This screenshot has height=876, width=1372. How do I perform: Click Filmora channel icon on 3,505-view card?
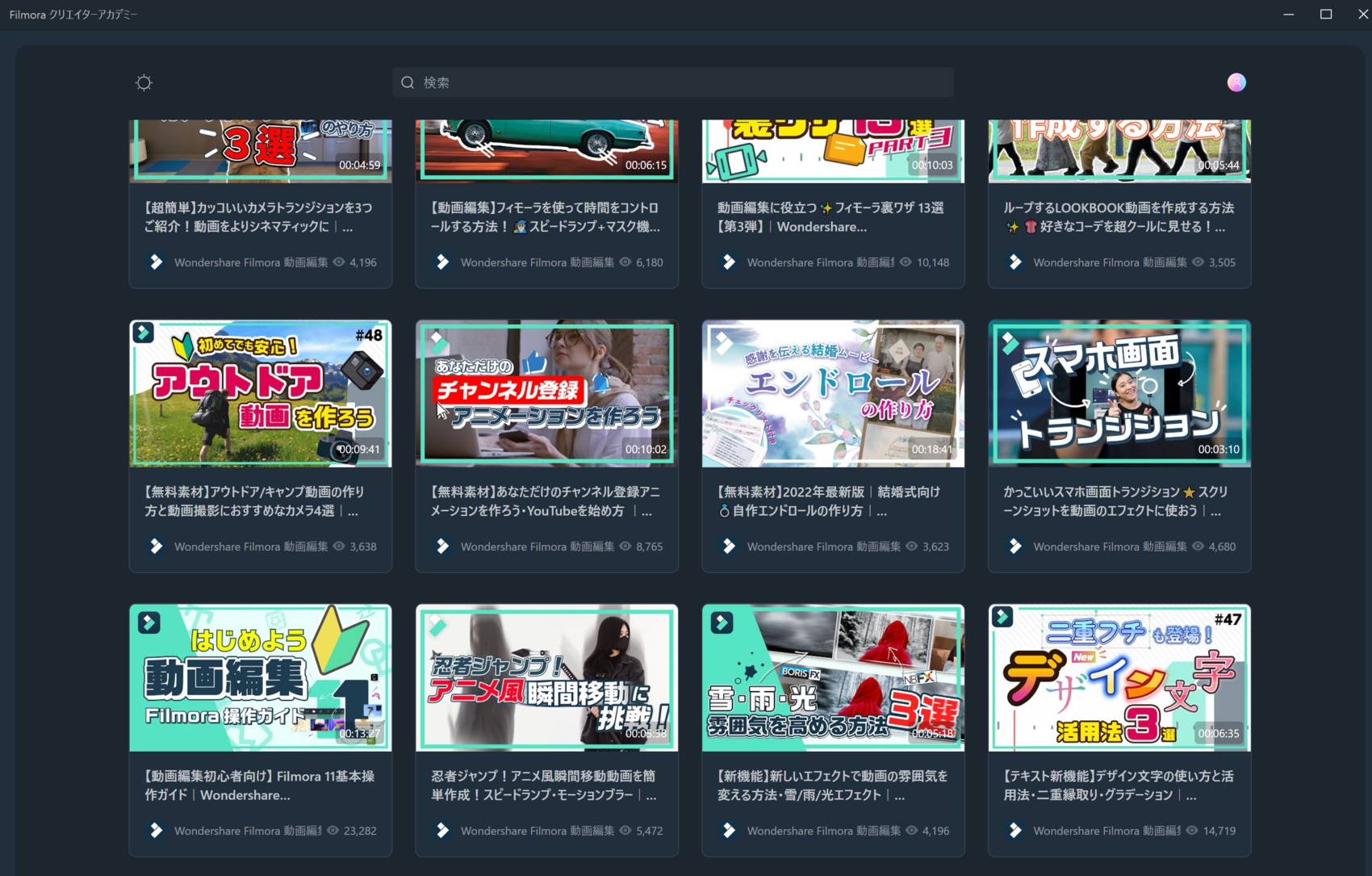coord(1016,262)
